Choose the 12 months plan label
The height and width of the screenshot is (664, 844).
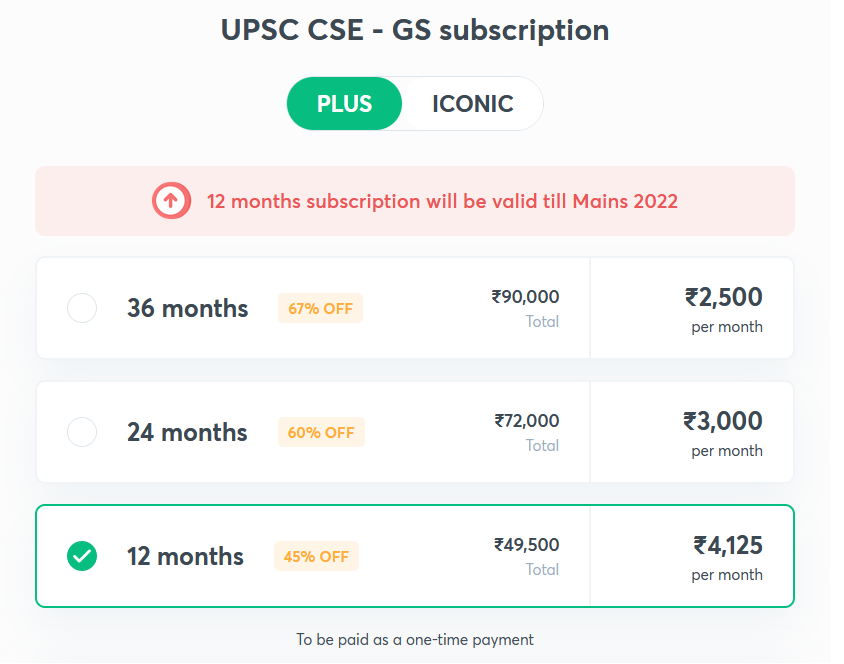pos(185,556)
